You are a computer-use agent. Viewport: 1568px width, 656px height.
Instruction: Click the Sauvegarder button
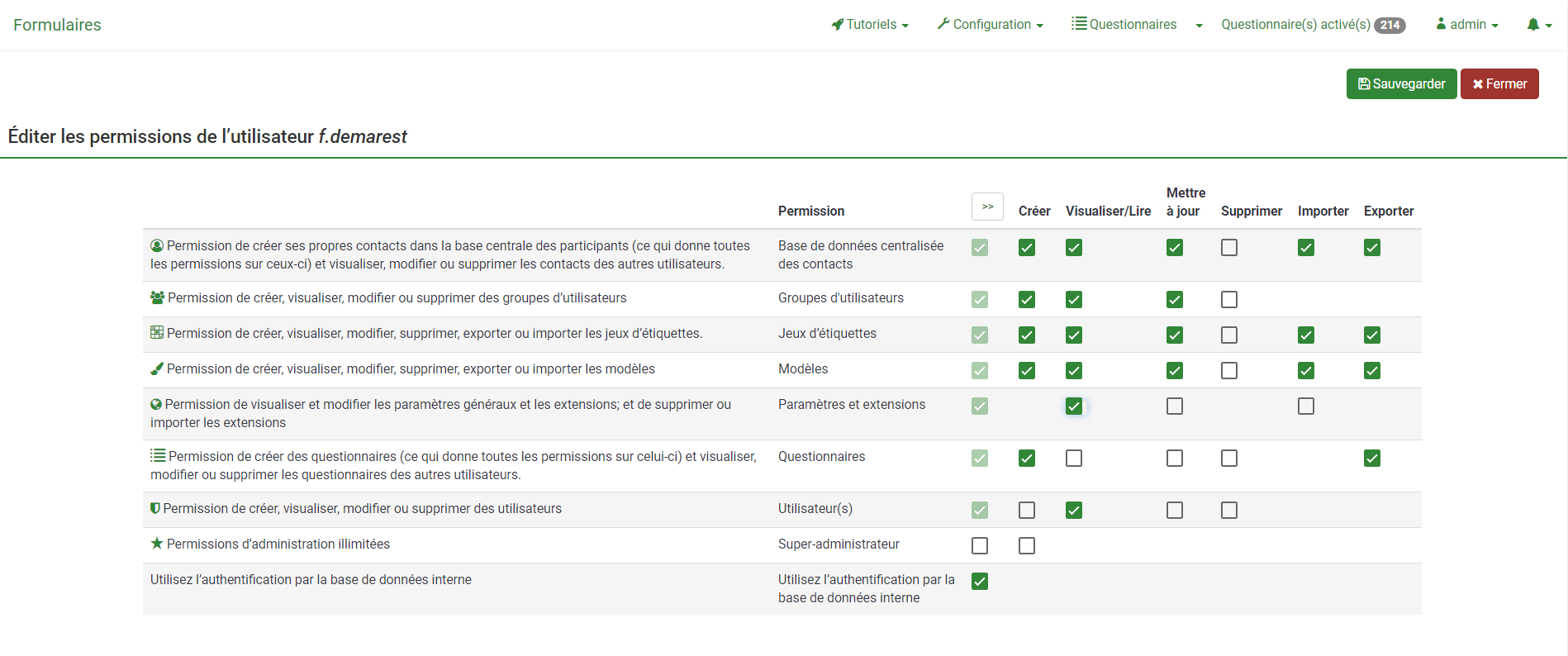coord(1401,84)
